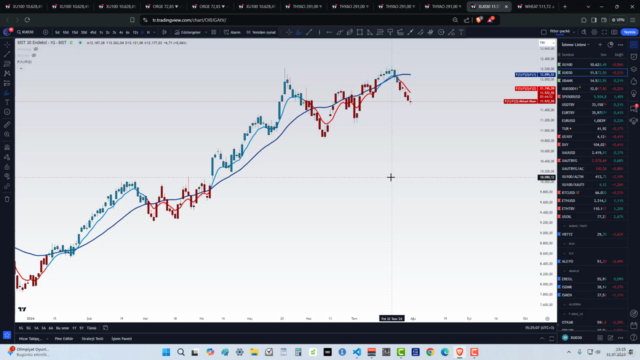640x360 pixels.
Task: Open the Pine Editör tab
Action: [64, 339]
